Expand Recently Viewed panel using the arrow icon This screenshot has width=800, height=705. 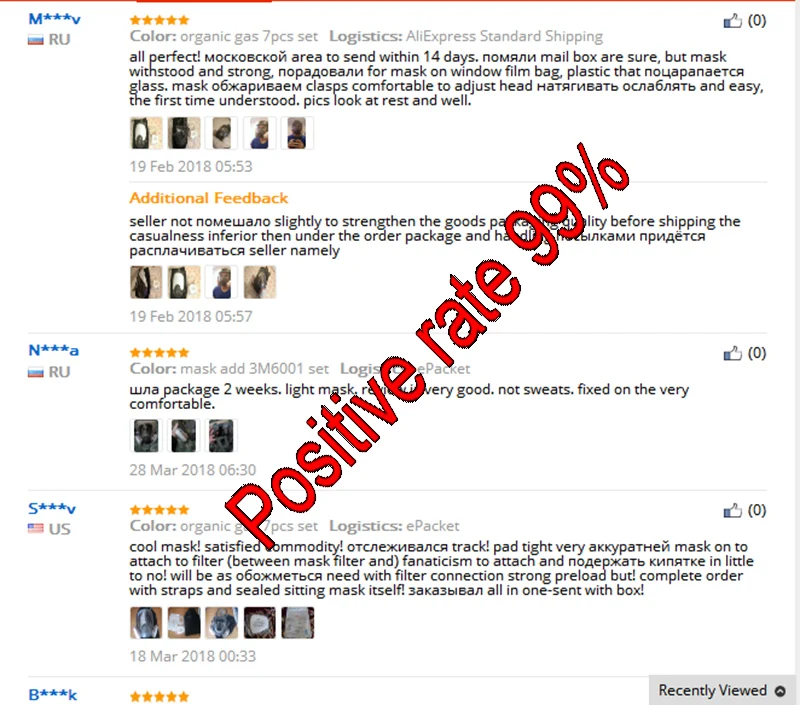coord(780,691)
